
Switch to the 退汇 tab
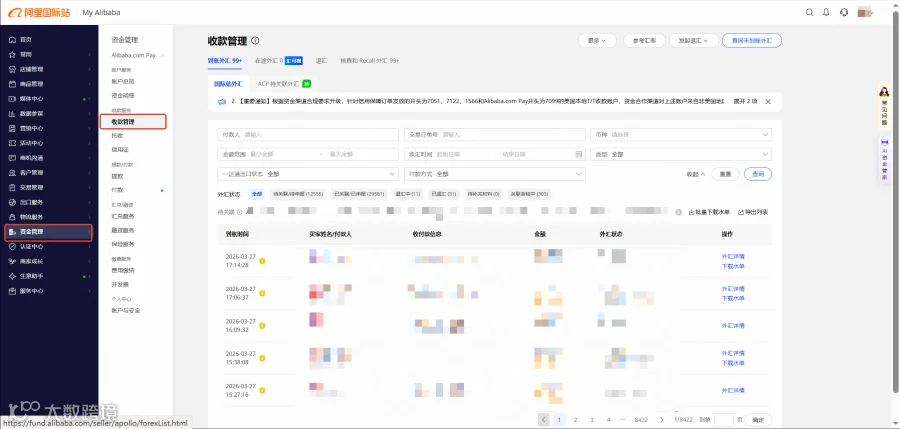click(x=321, y=60)
